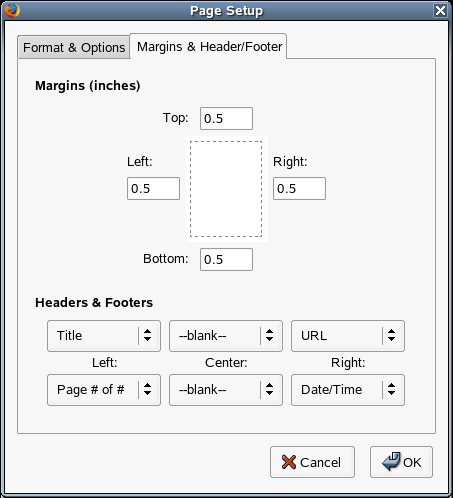
Task: Open the center footer --blank-- dropdown
Action: pyautogui.click(x=226, y=390)
